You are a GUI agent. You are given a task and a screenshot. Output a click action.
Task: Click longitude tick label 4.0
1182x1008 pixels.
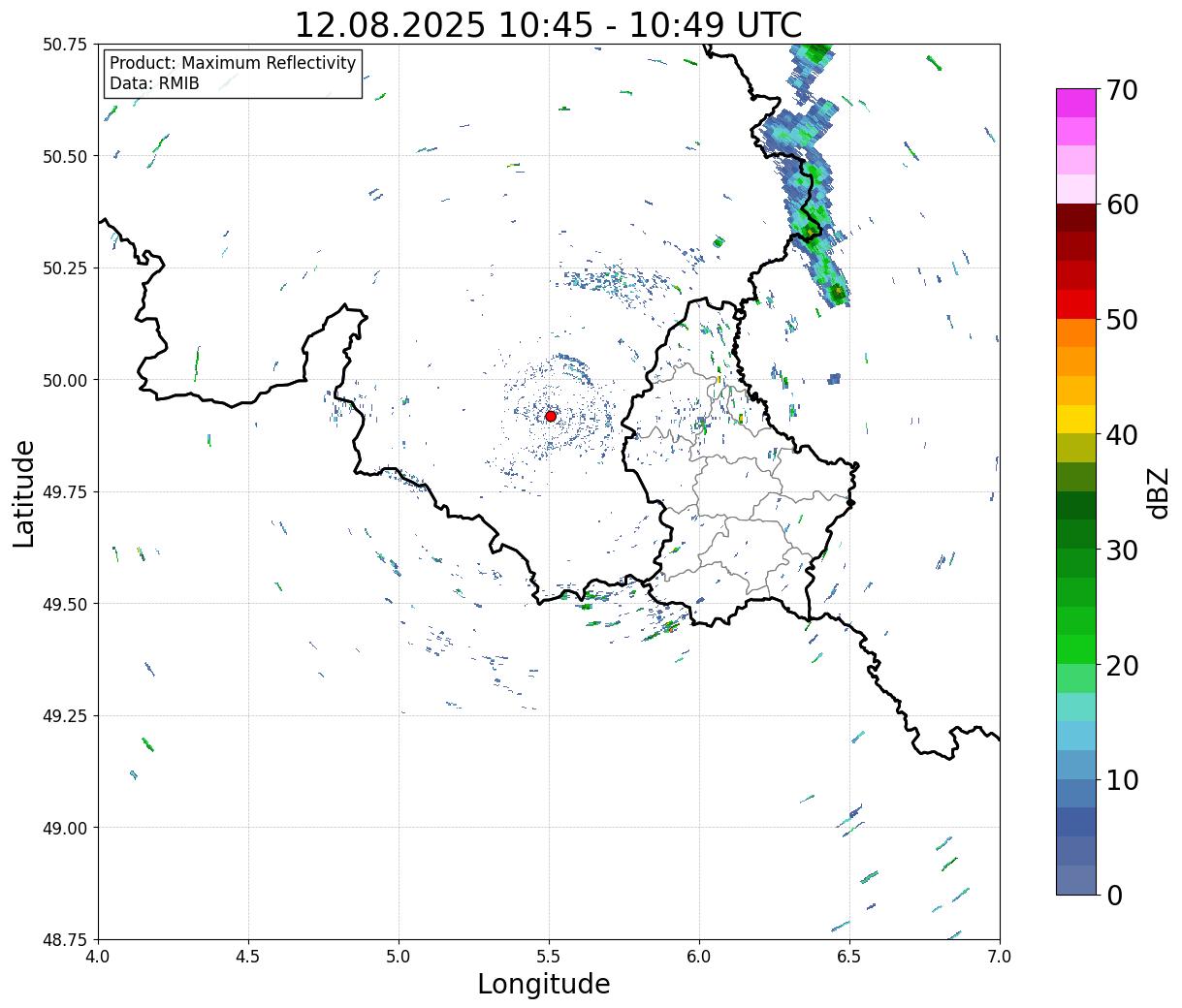99,957
